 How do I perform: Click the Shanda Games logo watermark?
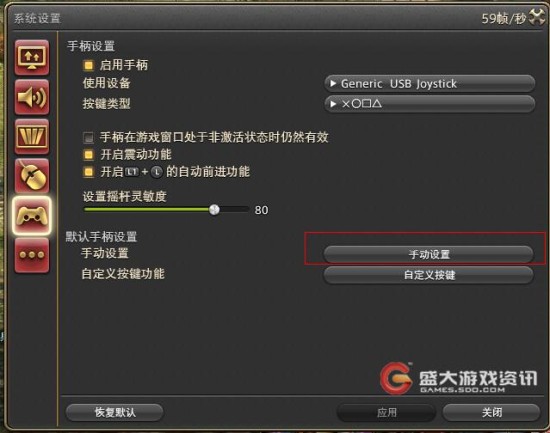[x=459, y=379]
